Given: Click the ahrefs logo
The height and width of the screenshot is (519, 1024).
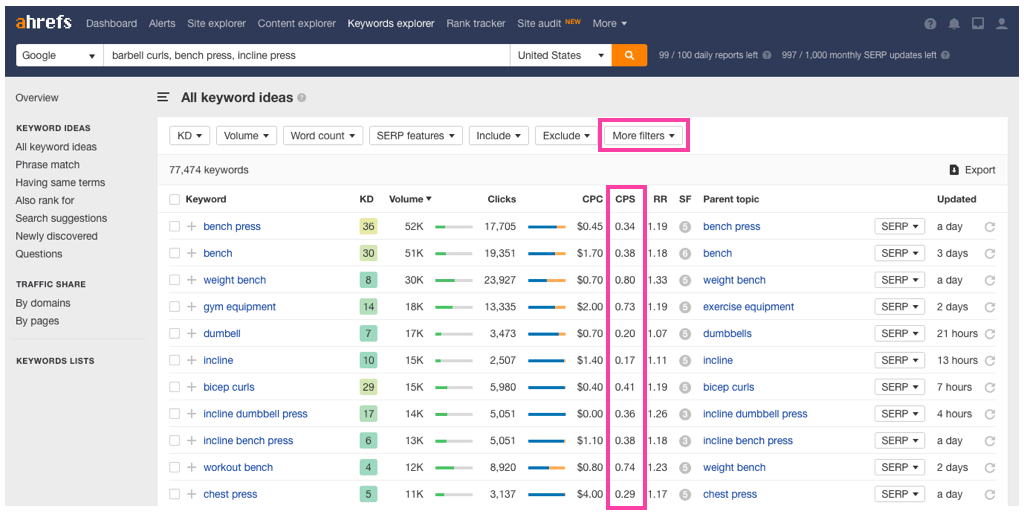Looking at the screenshot, I should (x=45, y=23).
